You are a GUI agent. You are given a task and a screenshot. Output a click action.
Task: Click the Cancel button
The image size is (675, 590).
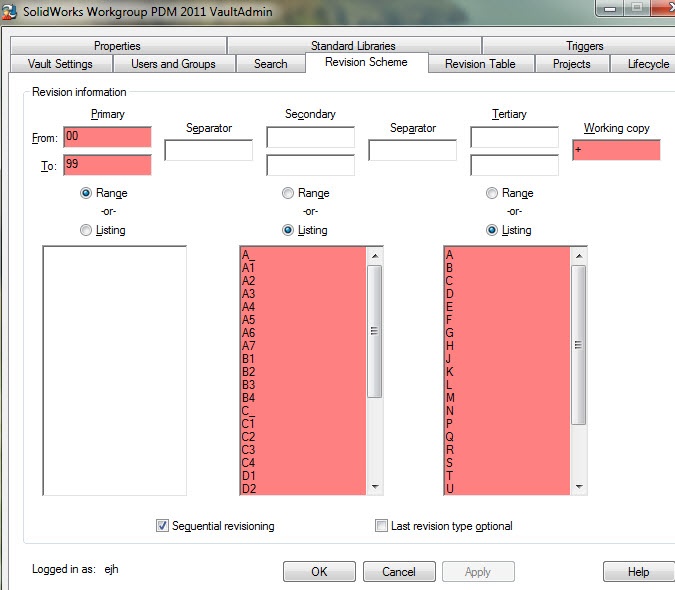click(x=399, y=571)
